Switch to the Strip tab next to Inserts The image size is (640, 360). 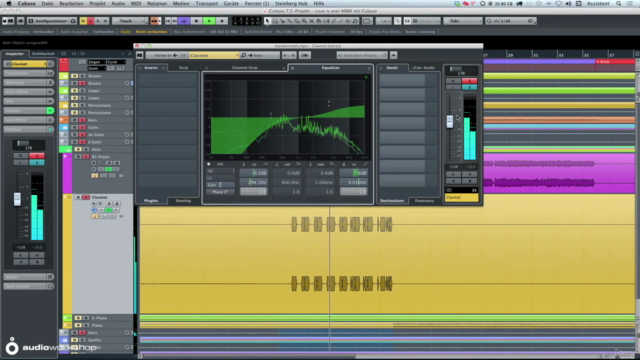click(x=183, y=68)
